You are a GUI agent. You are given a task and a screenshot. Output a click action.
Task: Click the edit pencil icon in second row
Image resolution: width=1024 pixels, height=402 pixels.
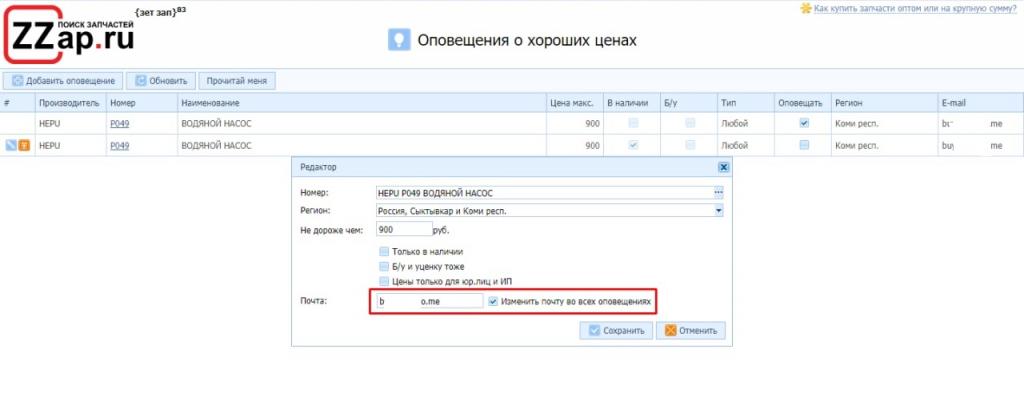9,146
